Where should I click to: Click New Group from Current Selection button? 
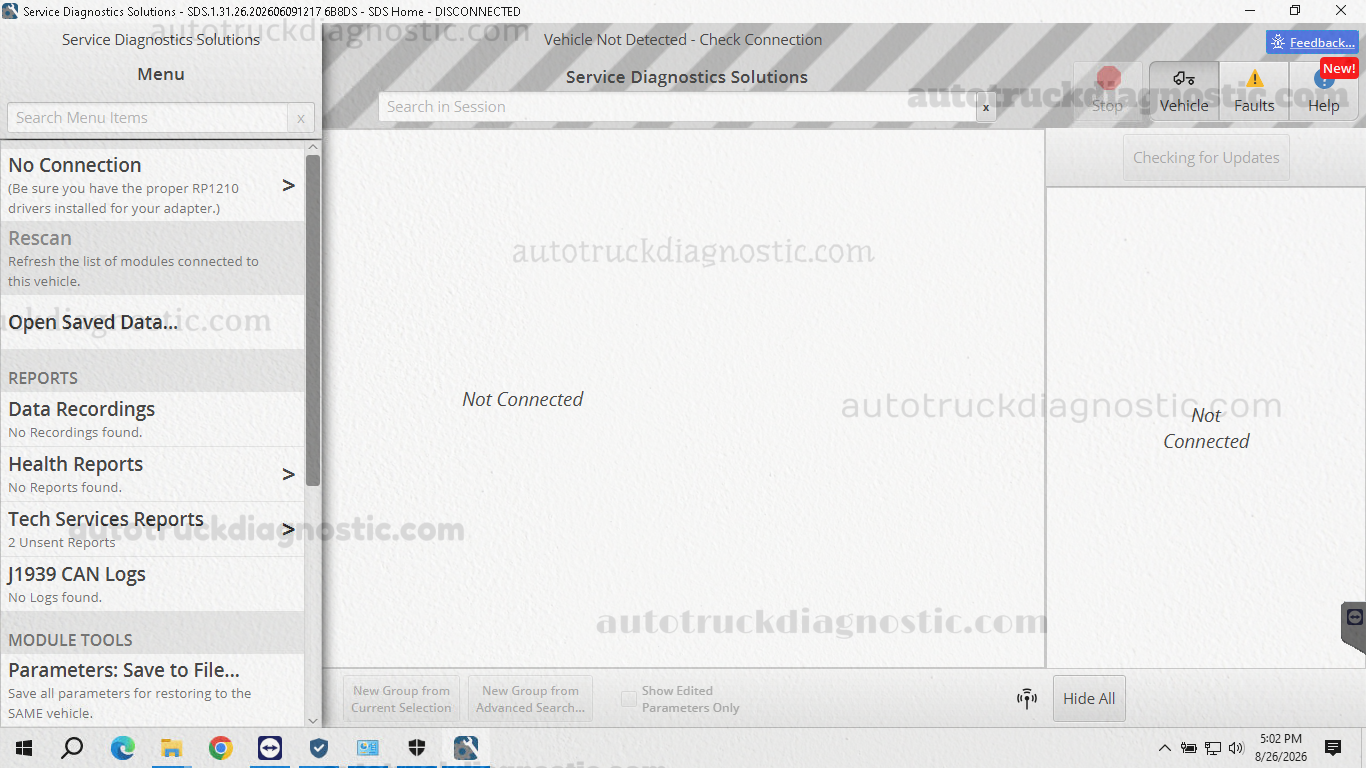pos(401,699)
